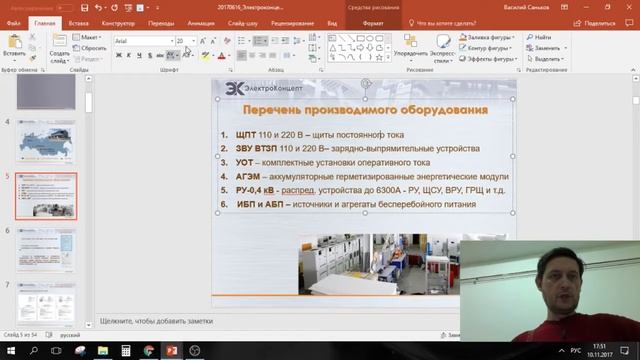Open the Упорядочить arrange menu
640x360 pixels.
[411, 46]
